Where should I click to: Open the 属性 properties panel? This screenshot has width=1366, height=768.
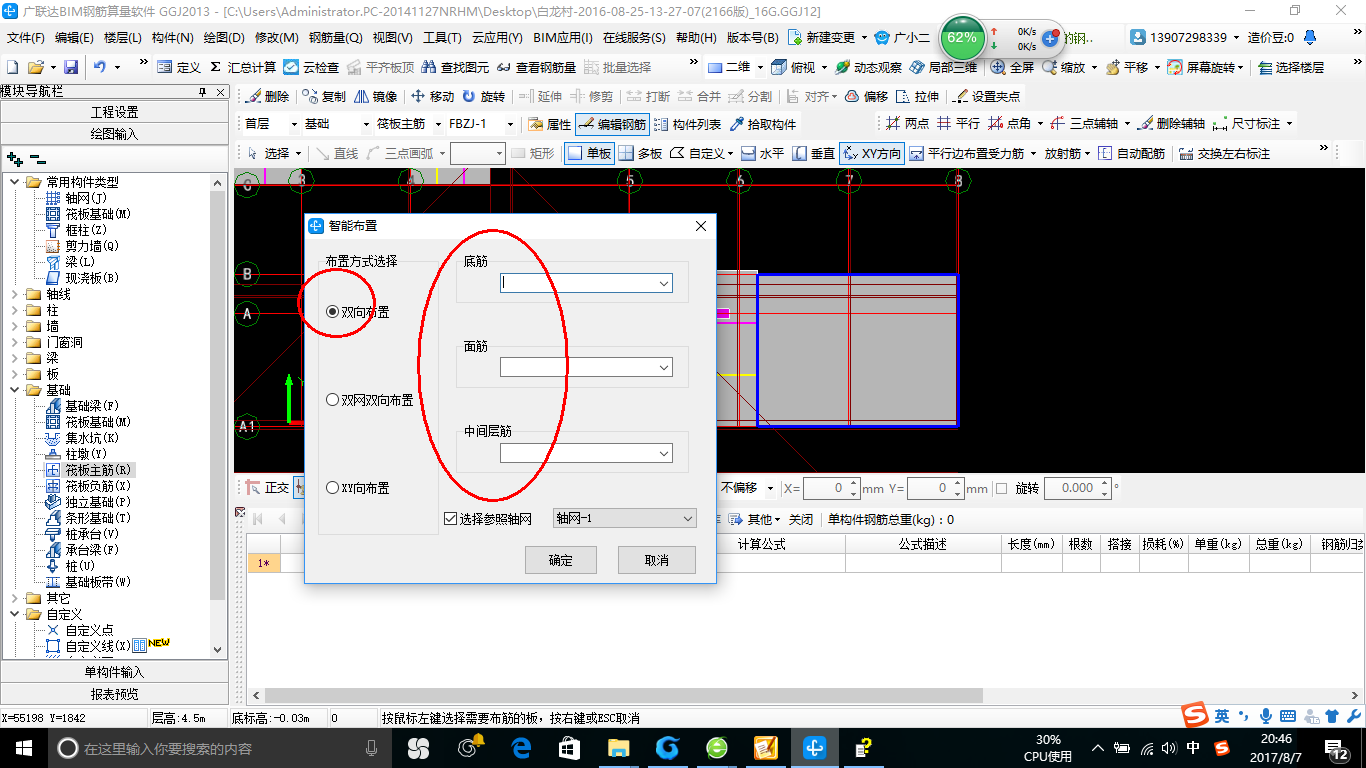pos(549,124)
